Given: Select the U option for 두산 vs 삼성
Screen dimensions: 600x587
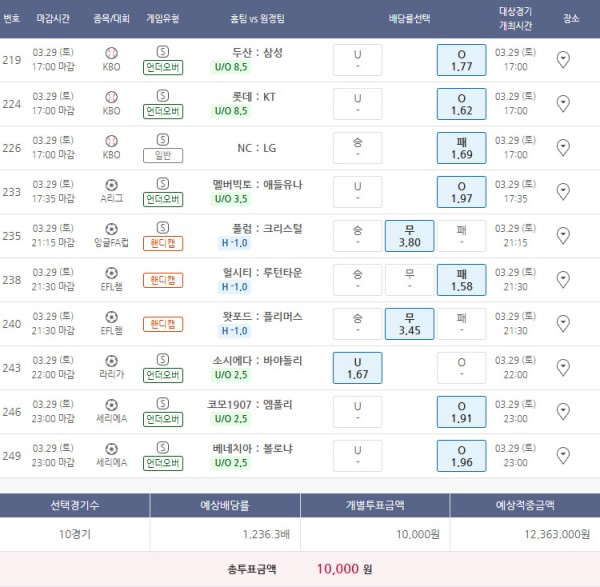Looking at the screenshot, I should pyautogui.click(x=357, y=59).
